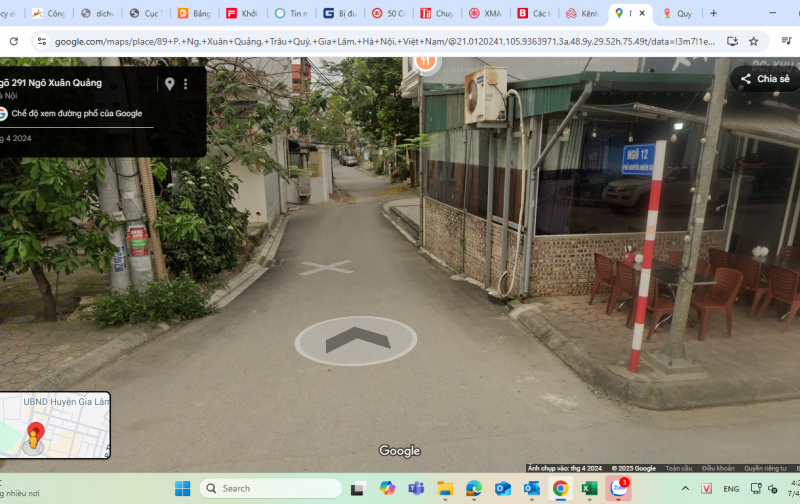This screenshot has width=800, height=504.
Task: Click the minimap thumbnail
Action: click(55, 425)
